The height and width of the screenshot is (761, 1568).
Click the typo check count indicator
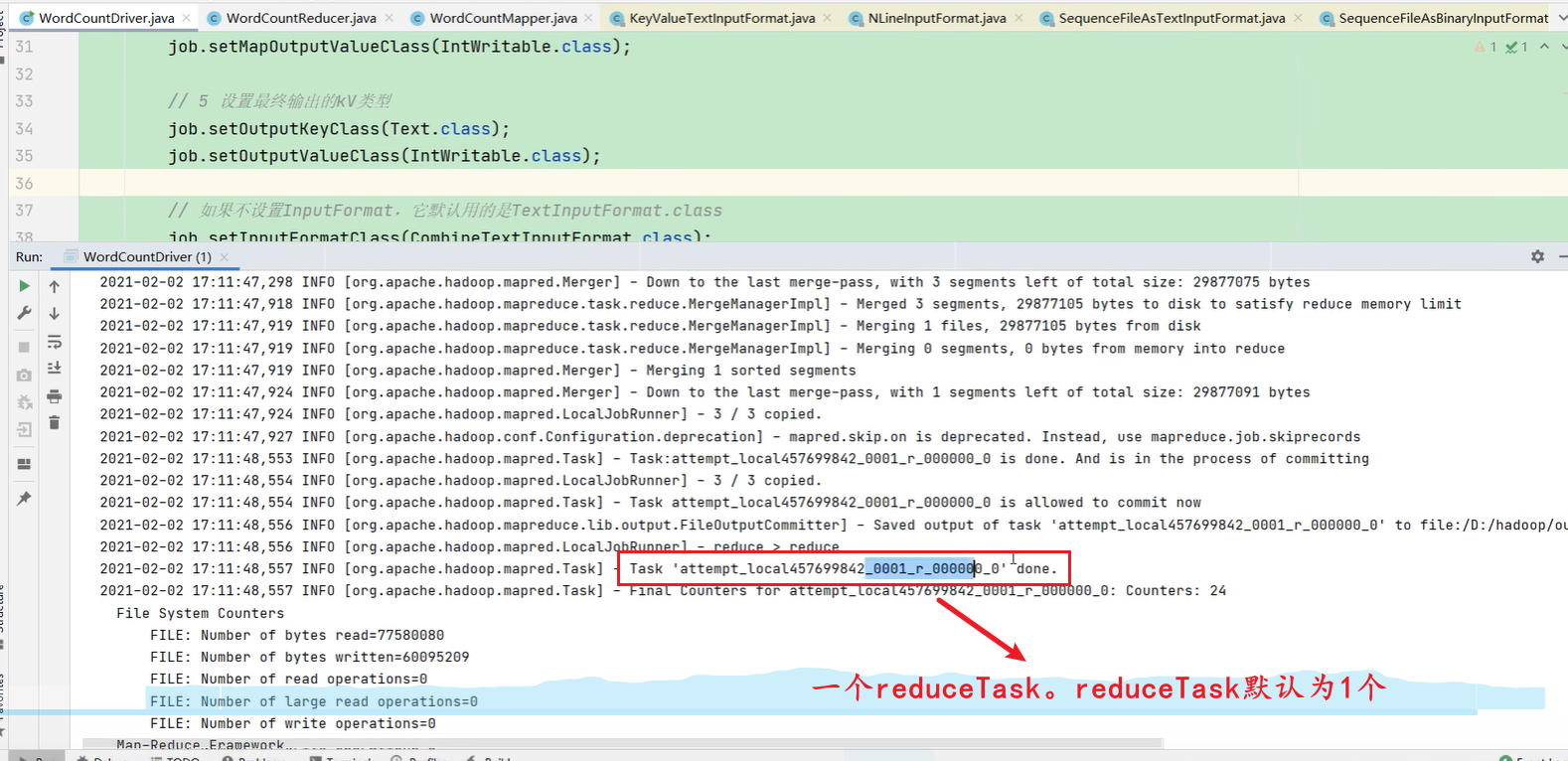coord(1516,47)
